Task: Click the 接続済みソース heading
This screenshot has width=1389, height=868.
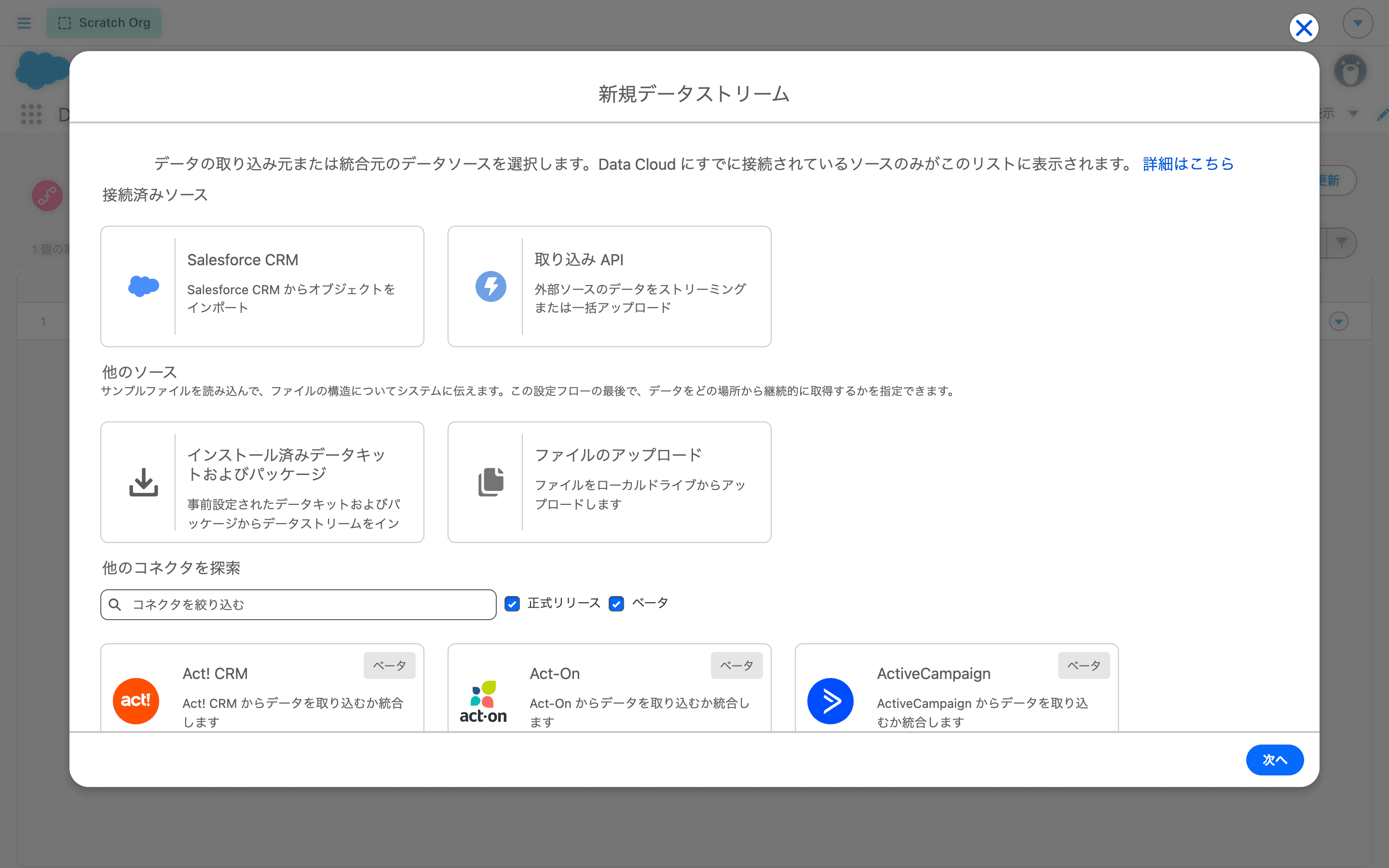Action: pyautogui.click(x=155, y=195)
